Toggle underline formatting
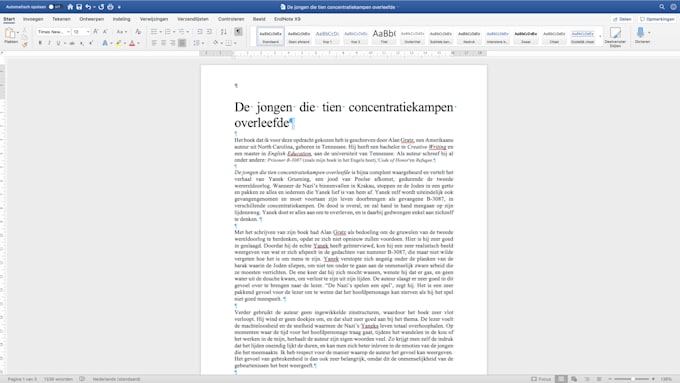The width and height of the screenshot is (680, 383). coord(58,43)
